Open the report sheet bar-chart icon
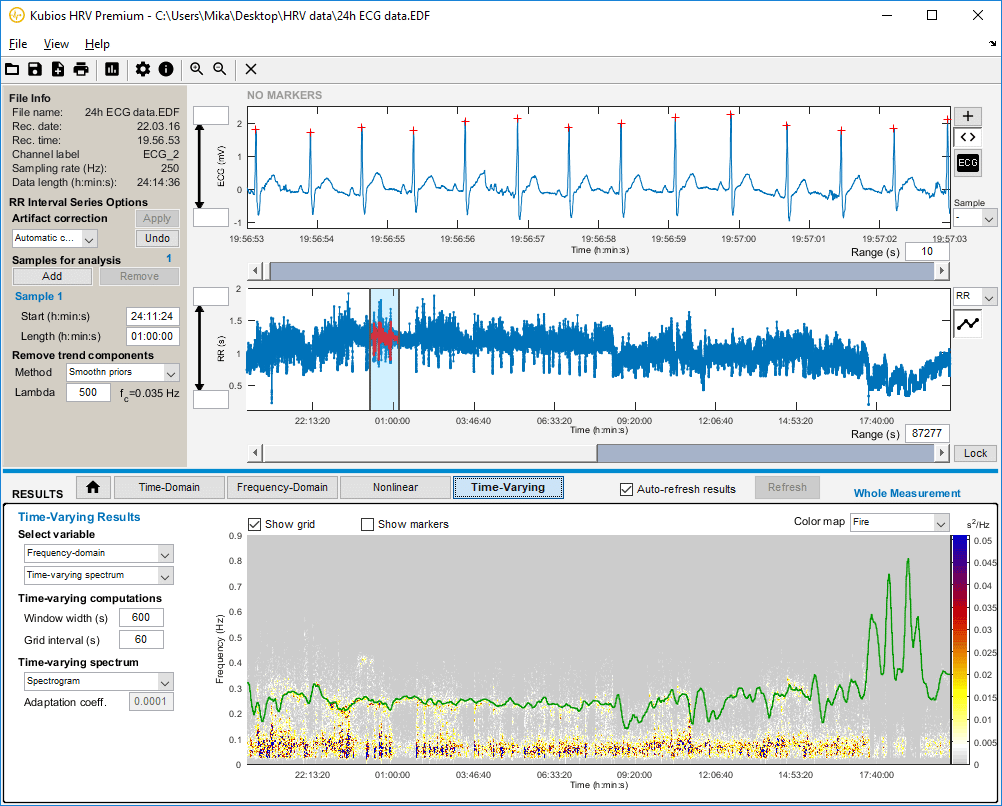Screen dimensions: 1002x806 pyautogui.click(x=111, y=69)
